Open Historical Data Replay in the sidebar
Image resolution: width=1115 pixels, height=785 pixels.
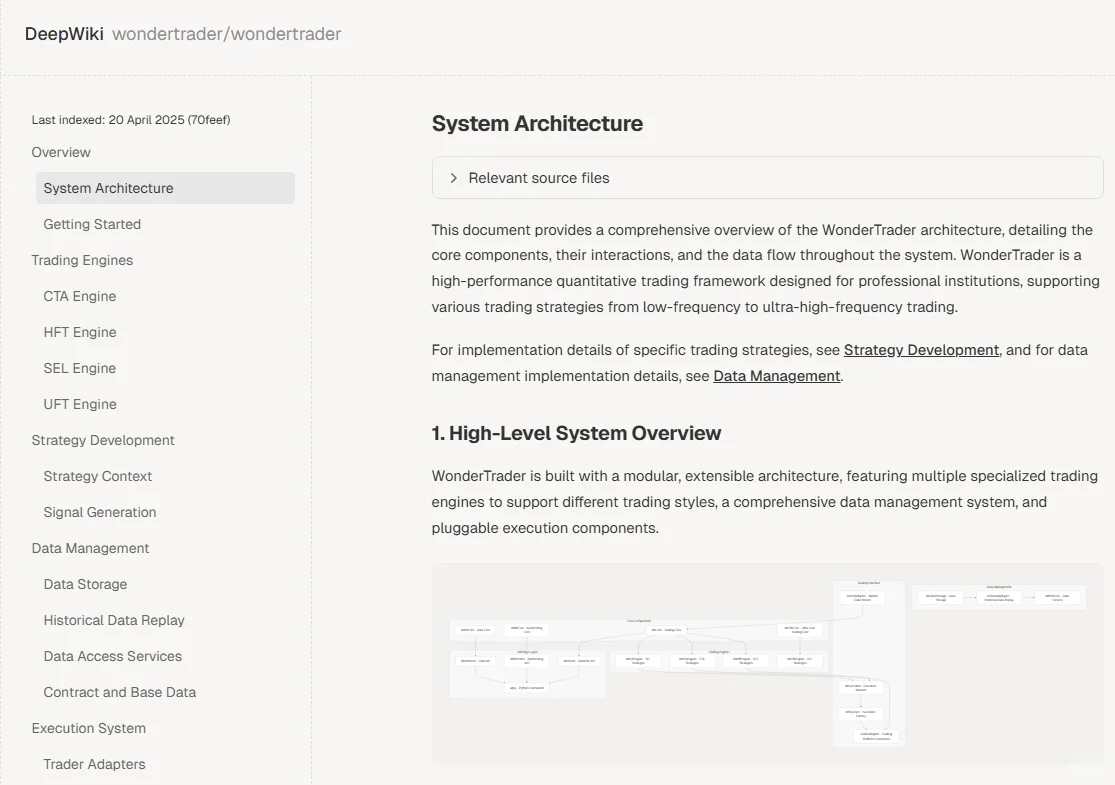point(114,620)
